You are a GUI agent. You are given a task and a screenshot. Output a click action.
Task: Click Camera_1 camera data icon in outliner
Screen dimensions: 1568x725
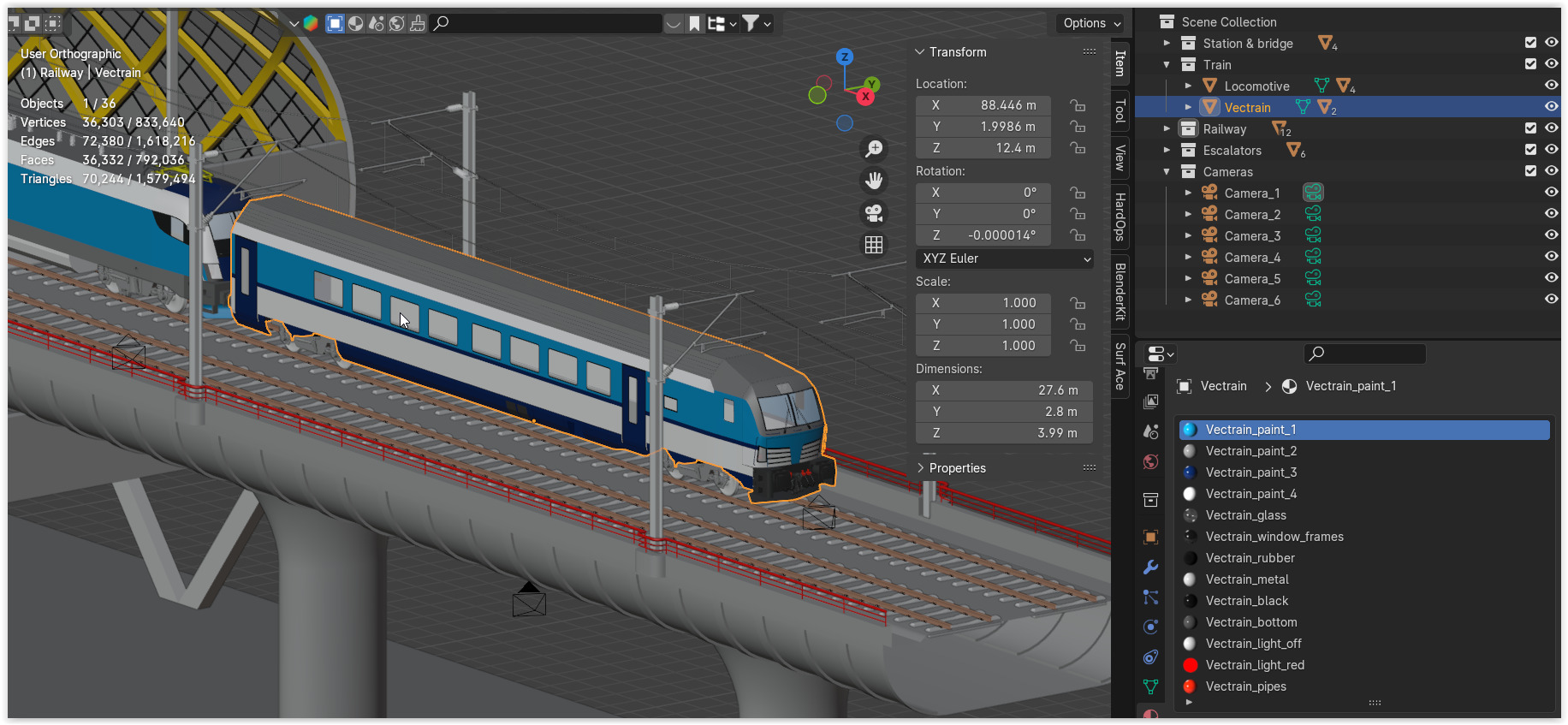(1313, 193)
